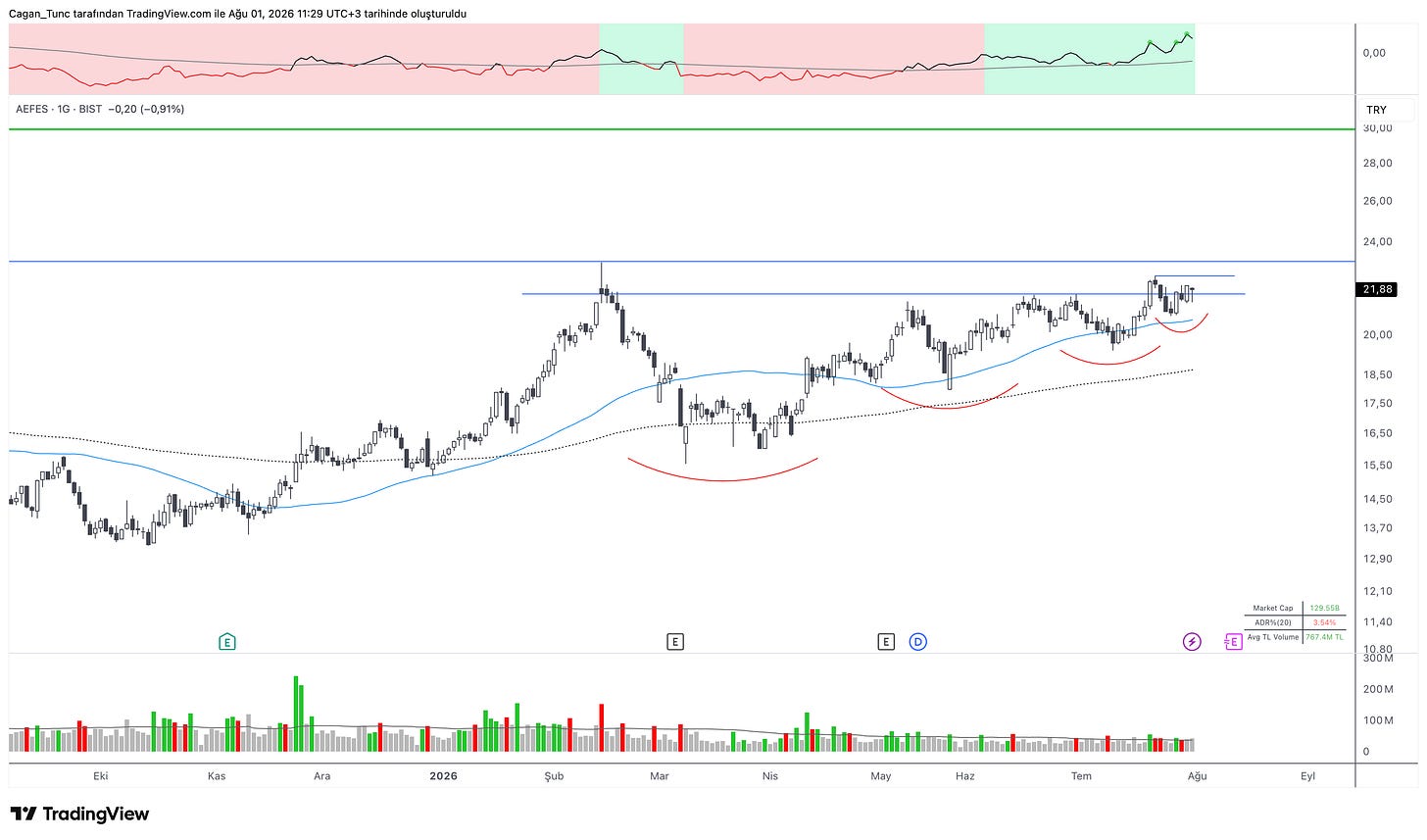Click the Ara month label

[x=321, y=776]
